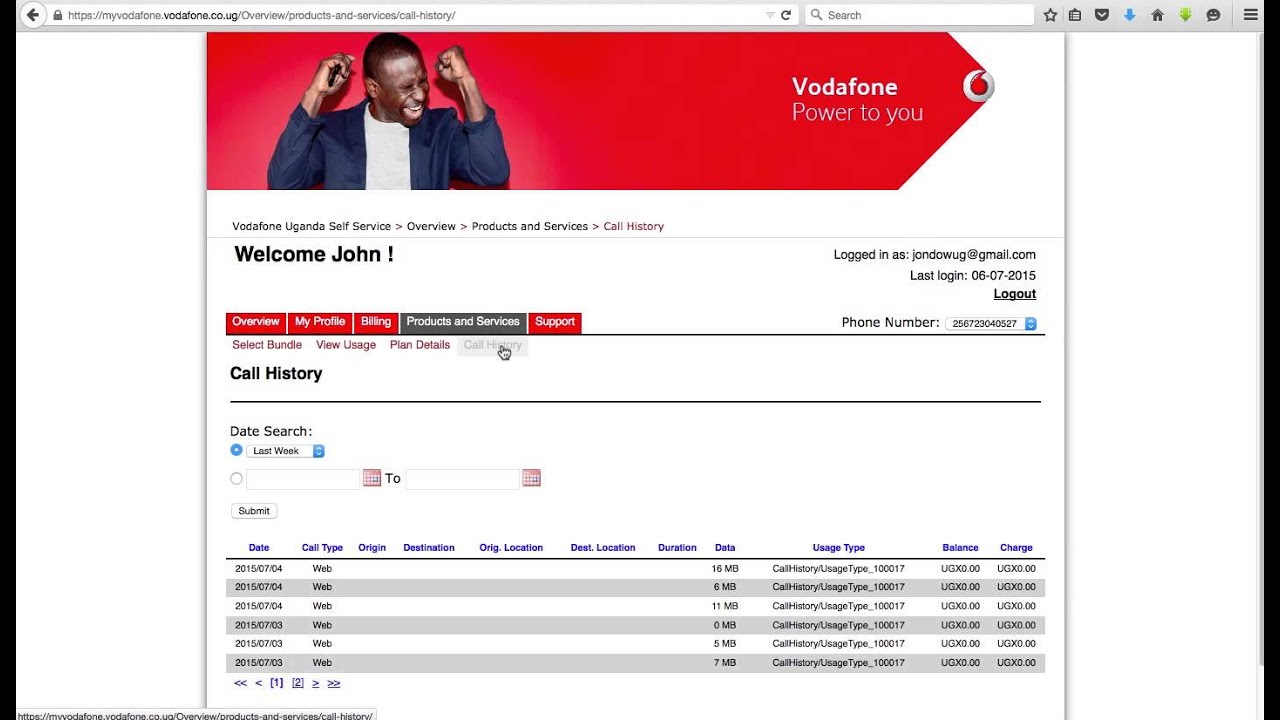The height and width of the screenshot is (720, 1280).
Task: Select the Products and Services tab
Action: pyautogui.click(x=463, y=322)
